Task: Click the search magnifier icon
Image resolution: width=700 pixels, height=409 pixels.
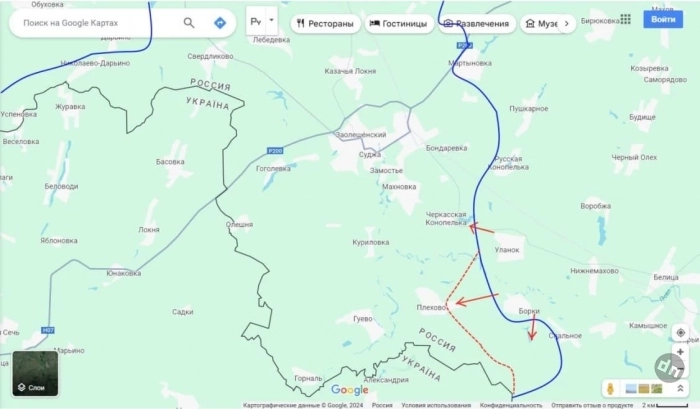Action: coord(189,23)
